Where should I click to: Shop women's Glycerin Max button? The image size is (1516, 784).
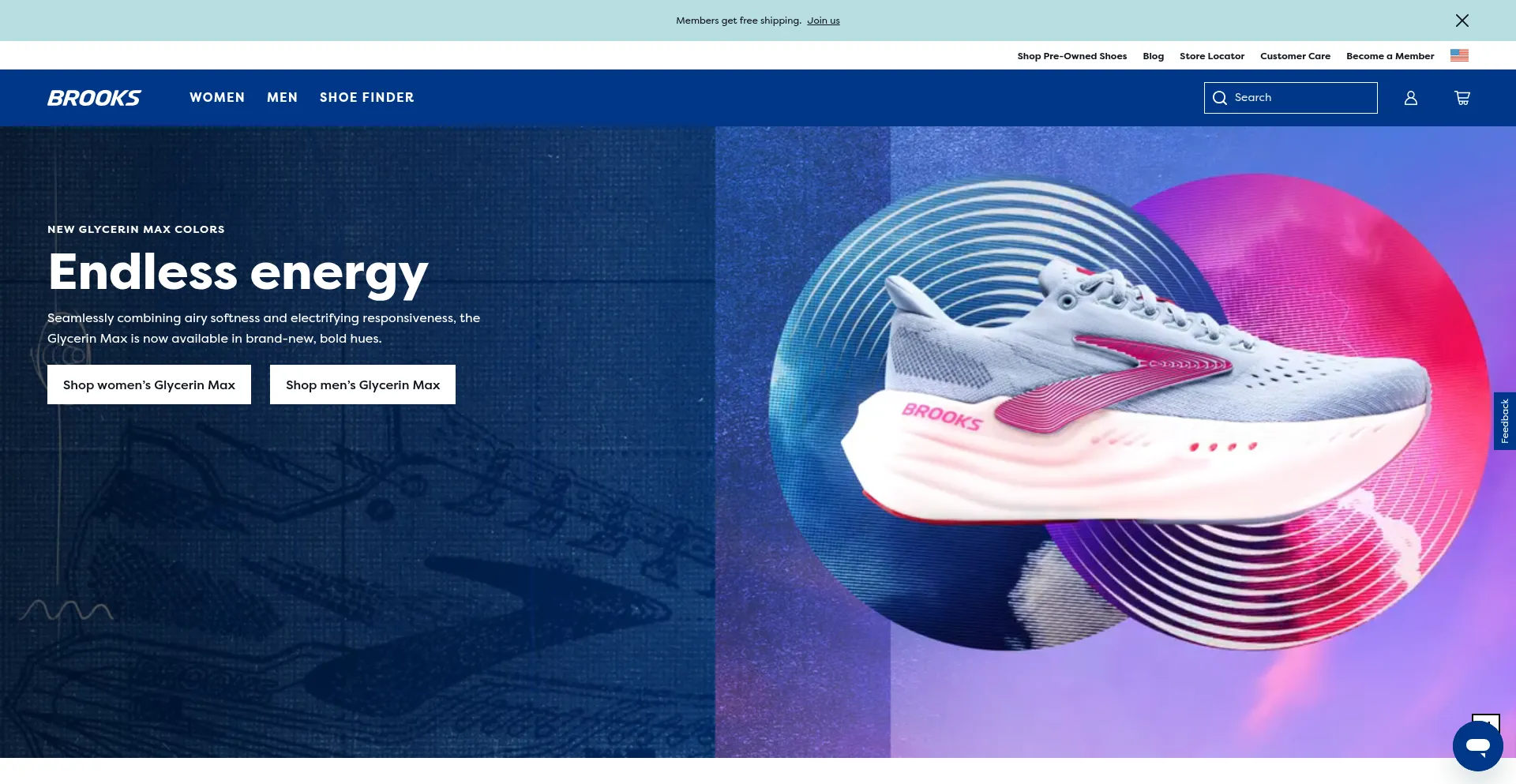pyautogui.click(x=149, y=384)
